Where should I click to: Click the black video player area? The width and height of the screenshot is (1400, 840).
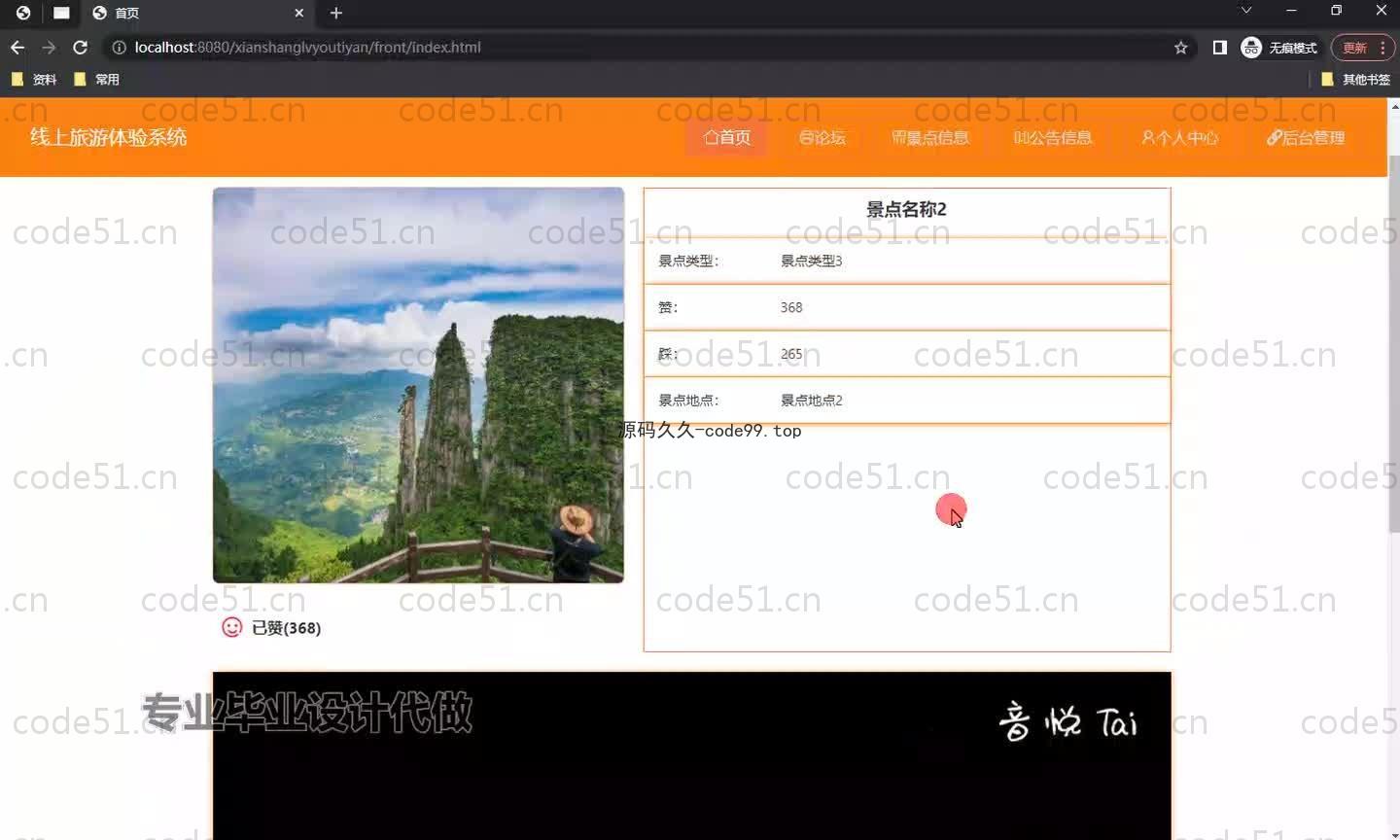point(692,755)
